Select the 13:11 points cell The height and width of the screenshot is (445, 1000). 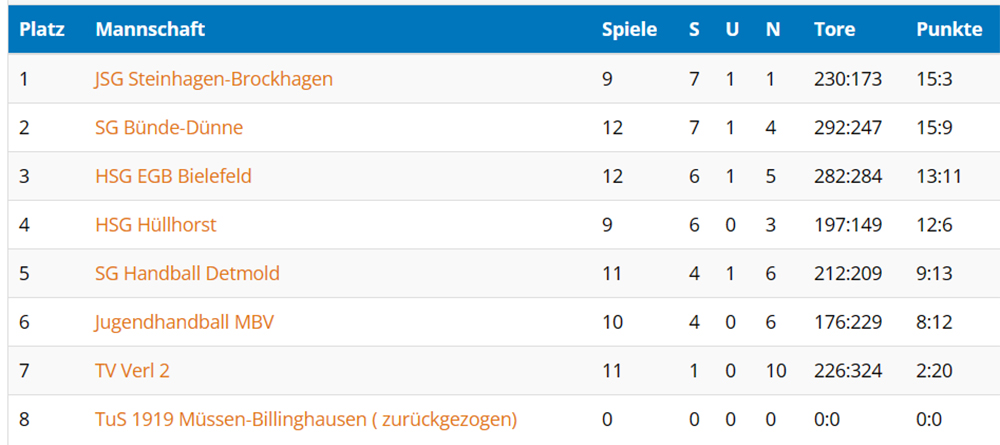(x=939, y=176)
